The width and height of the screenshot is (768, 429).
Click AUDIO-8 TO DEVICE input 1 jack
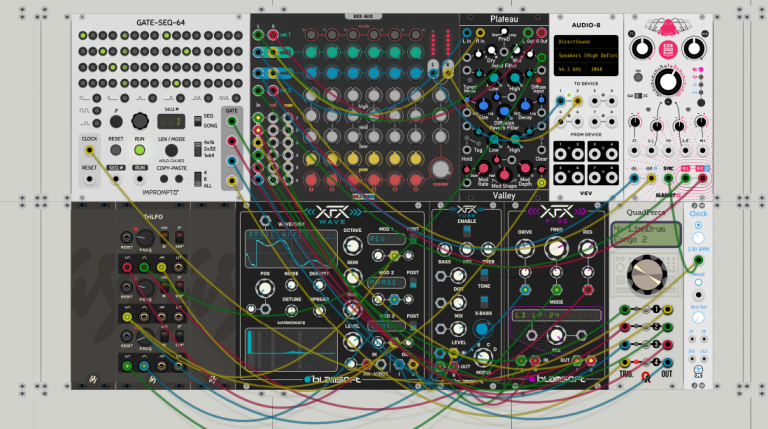[x=560, y=101]
